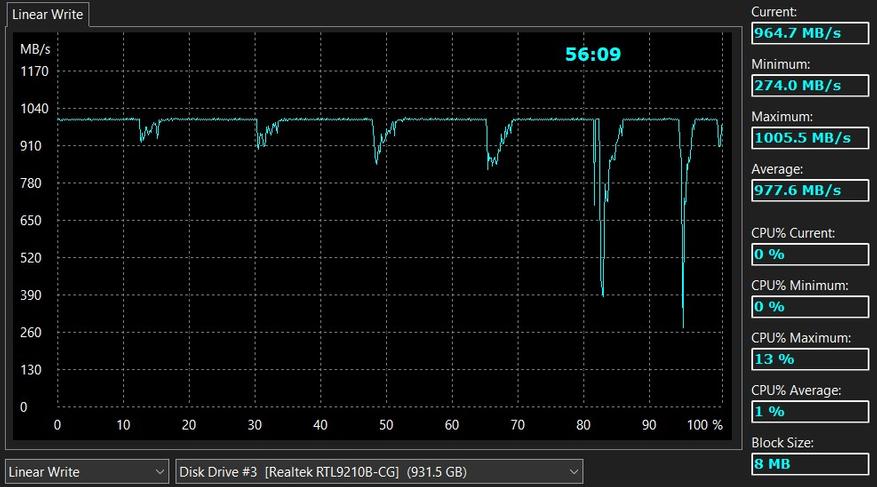Click the 50 mark on the percent axis

[386, 425]
